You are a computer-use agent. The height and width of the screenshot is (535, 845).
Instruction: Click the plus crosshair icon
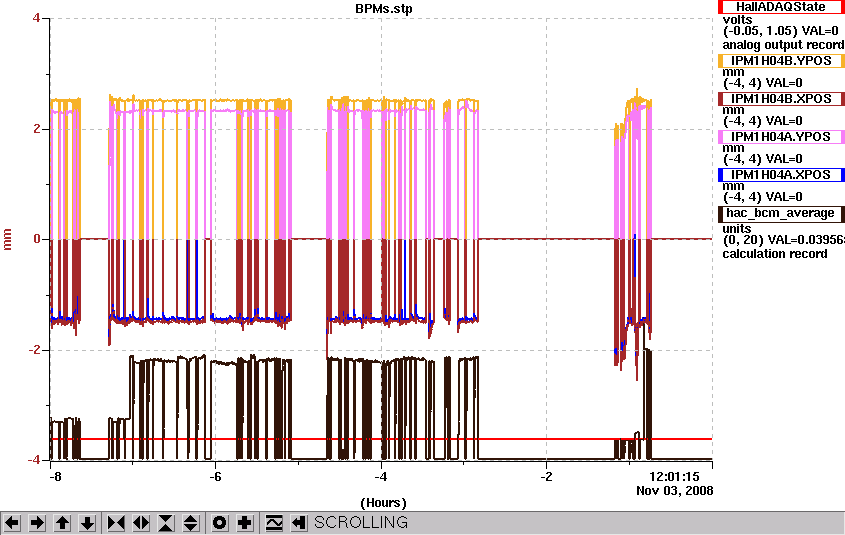pyautogui.click(x=245, y=523)
